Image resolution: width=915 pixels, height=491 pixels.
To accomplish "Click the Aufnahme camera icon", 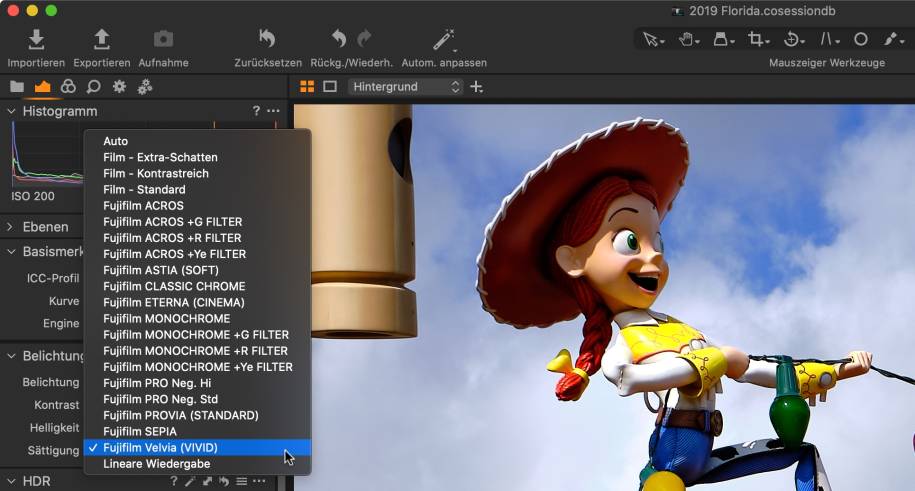I will point(163,39).
